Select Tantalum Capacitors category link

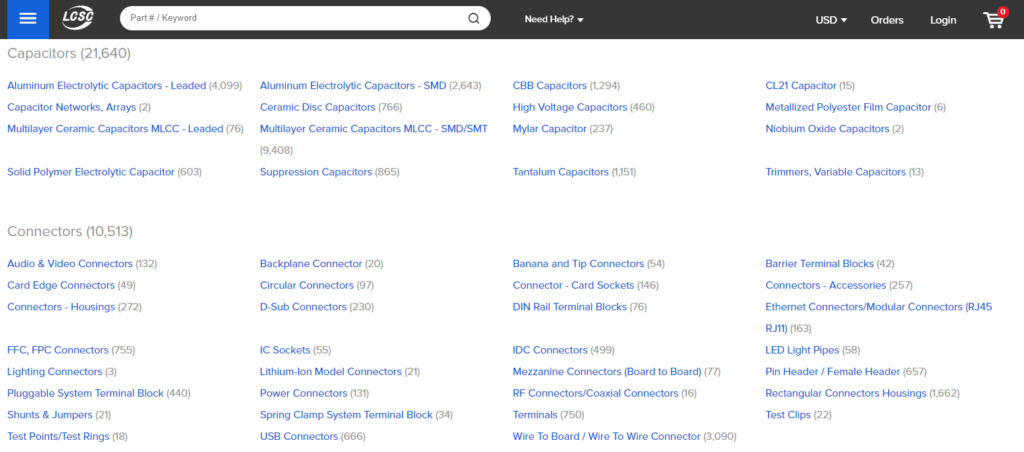[560, 172]
